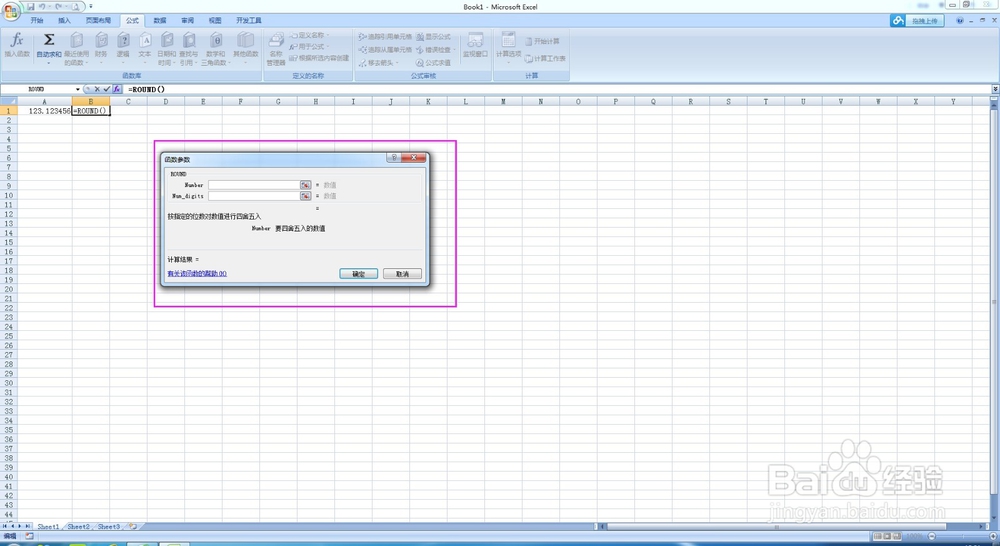Select cell A1 containing 123.123456
The width and height of the screenshot is (1000, 546).
(44, 111)
